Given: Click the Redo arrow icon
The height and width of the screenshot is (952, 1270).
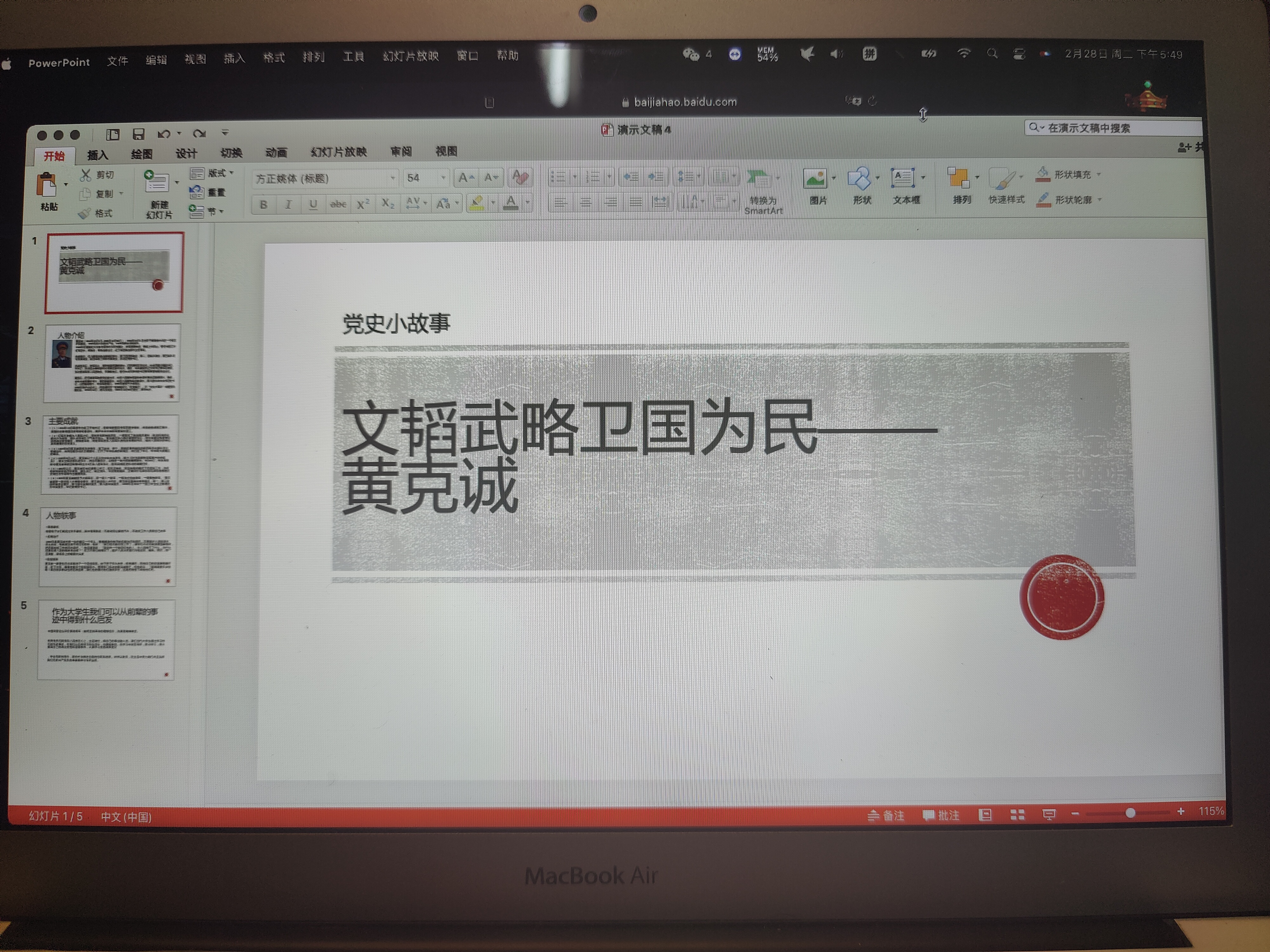Looking at the screenshot, I should pyautogui.click(x=199, y=134).
